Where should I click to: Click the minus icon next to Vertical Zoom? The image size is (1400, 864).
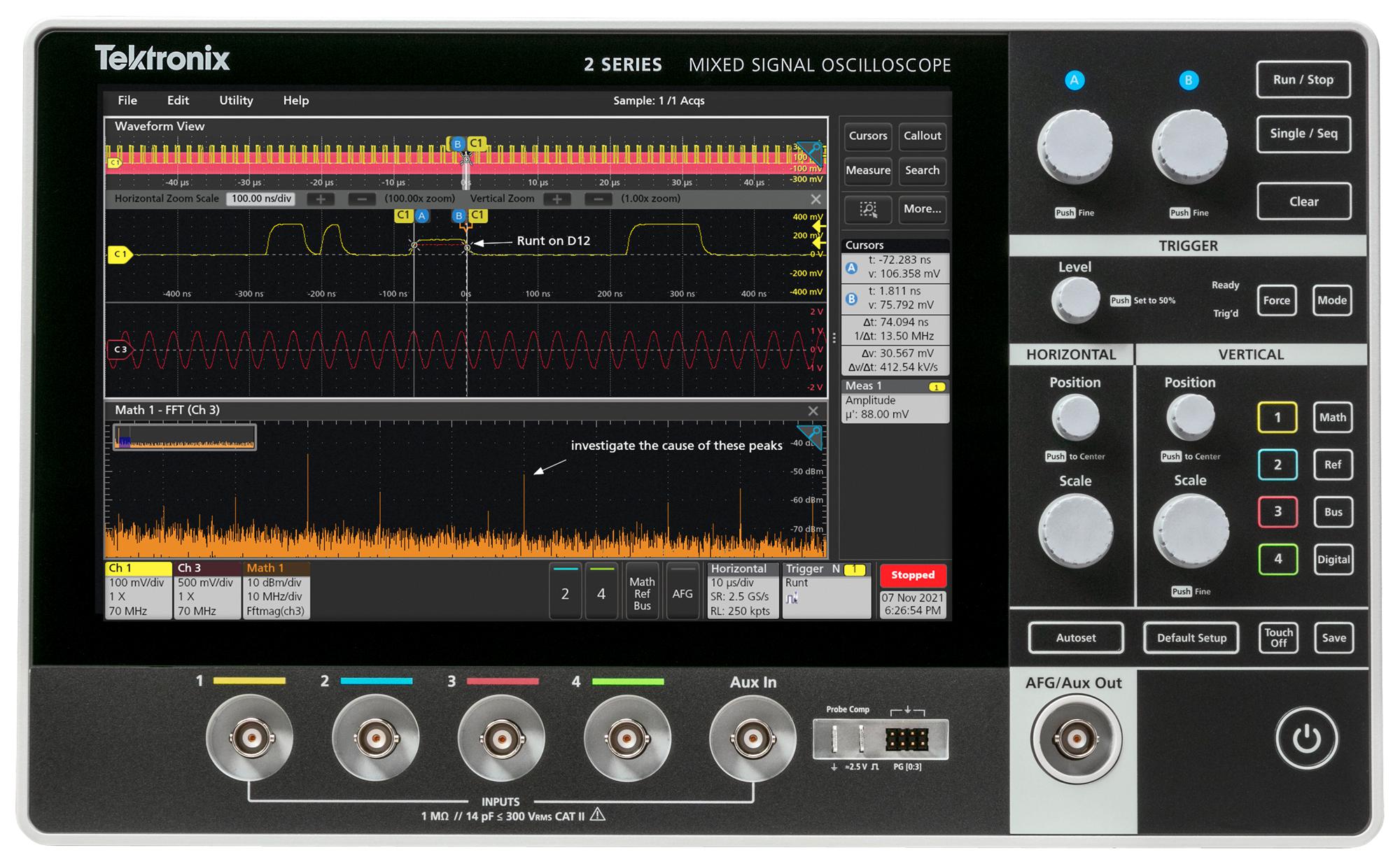[x=598, y=199]
